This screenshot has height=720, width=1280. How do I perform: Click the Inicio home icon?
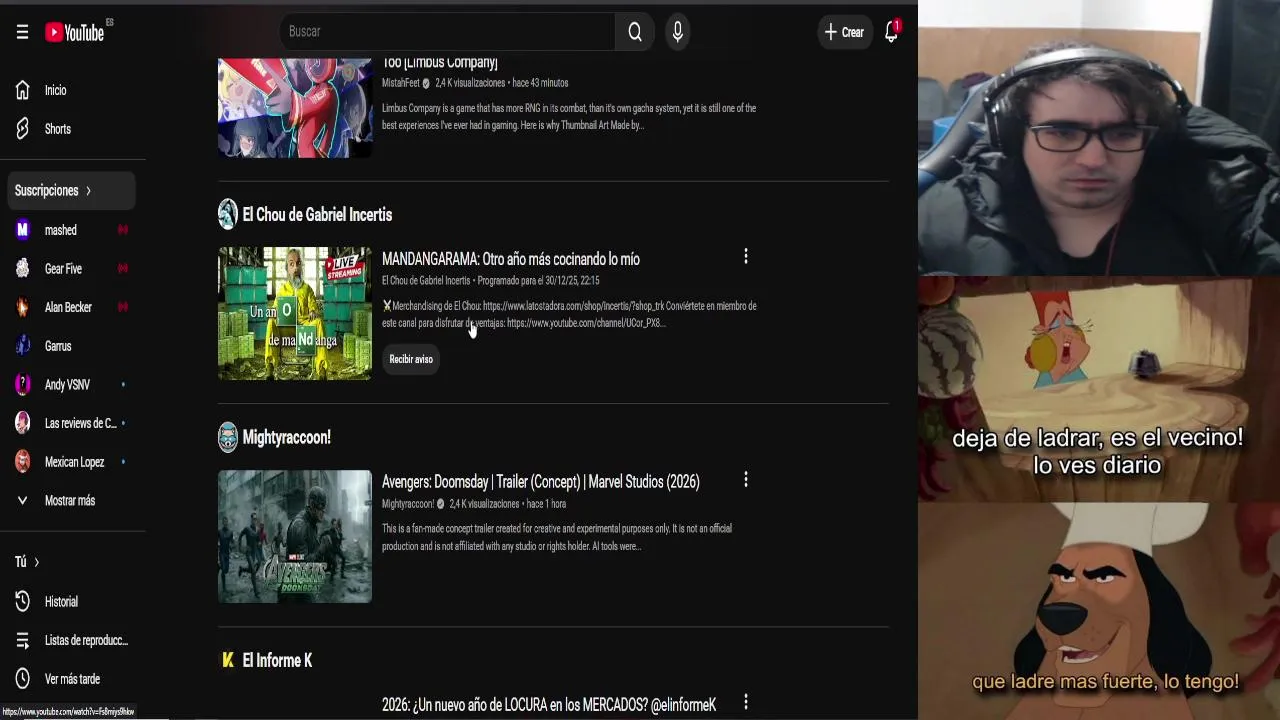[22, 90]
